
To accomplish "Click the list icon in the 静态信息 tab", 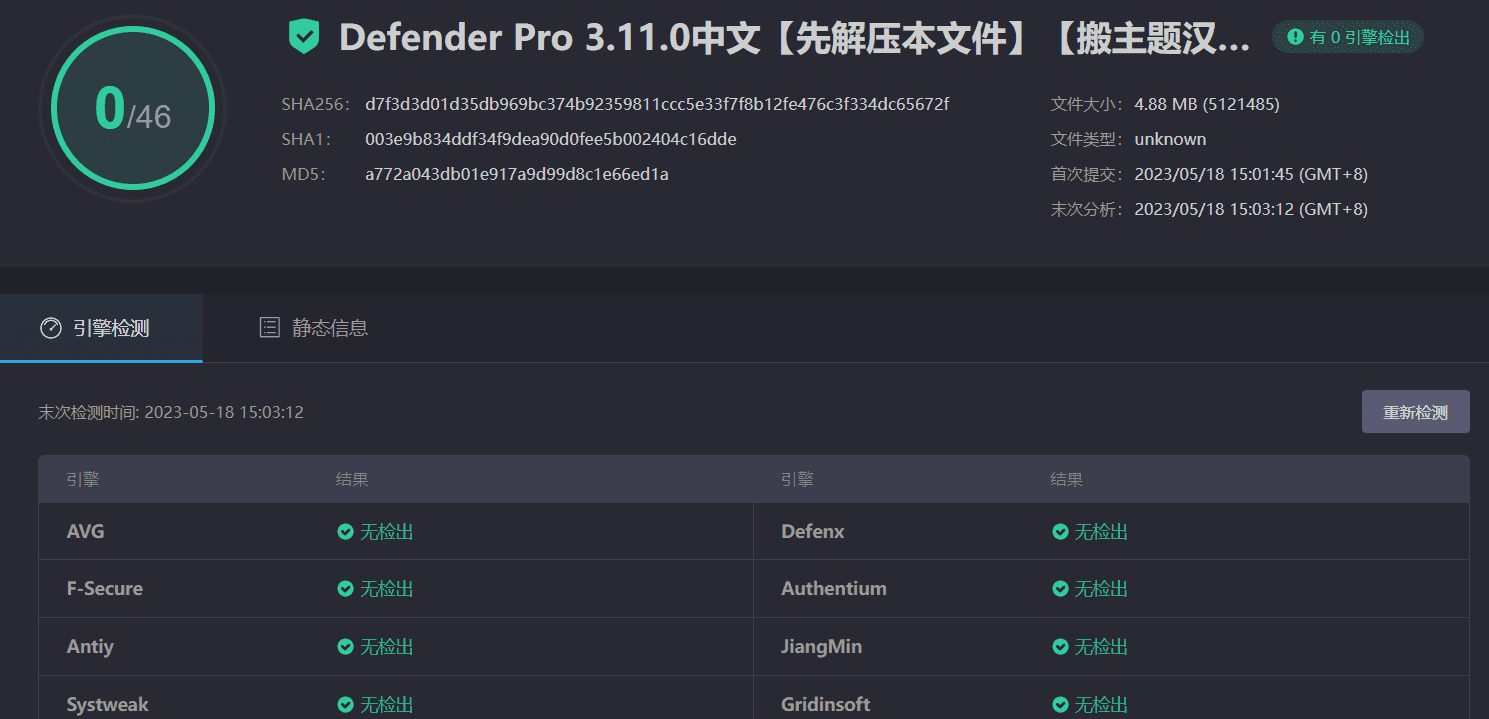I will pos(269,327).
